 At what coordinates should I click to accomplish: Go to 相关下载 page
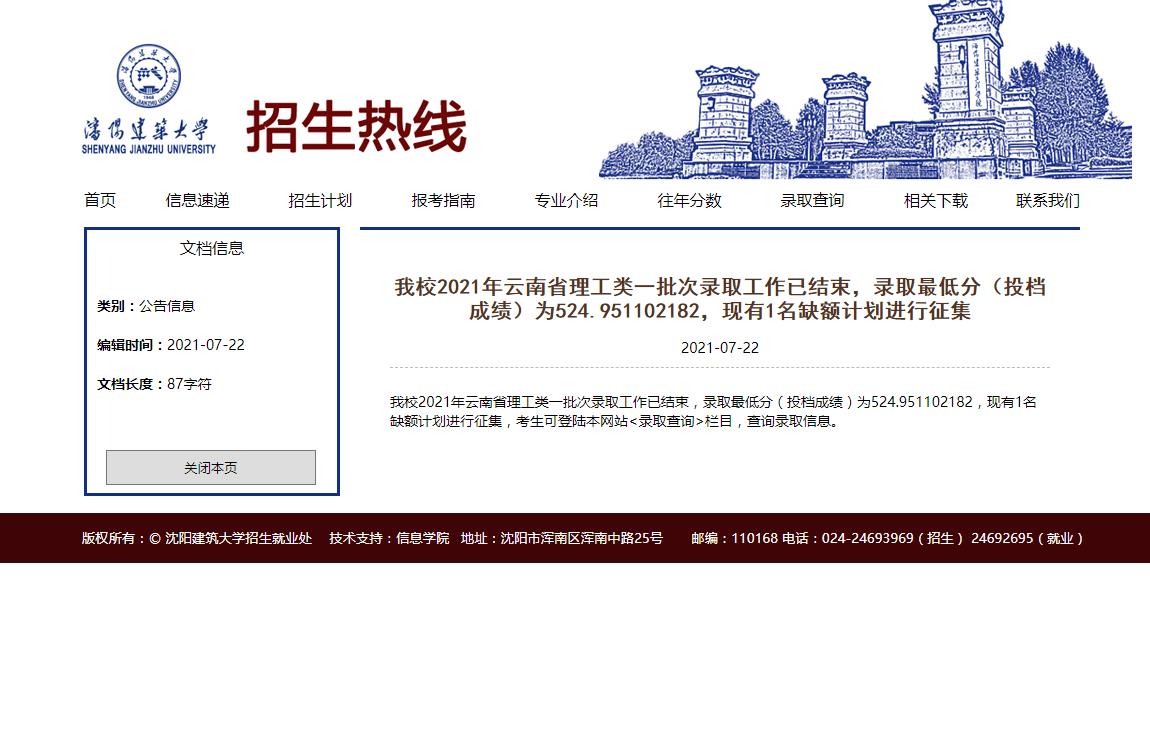pos(936,200)
